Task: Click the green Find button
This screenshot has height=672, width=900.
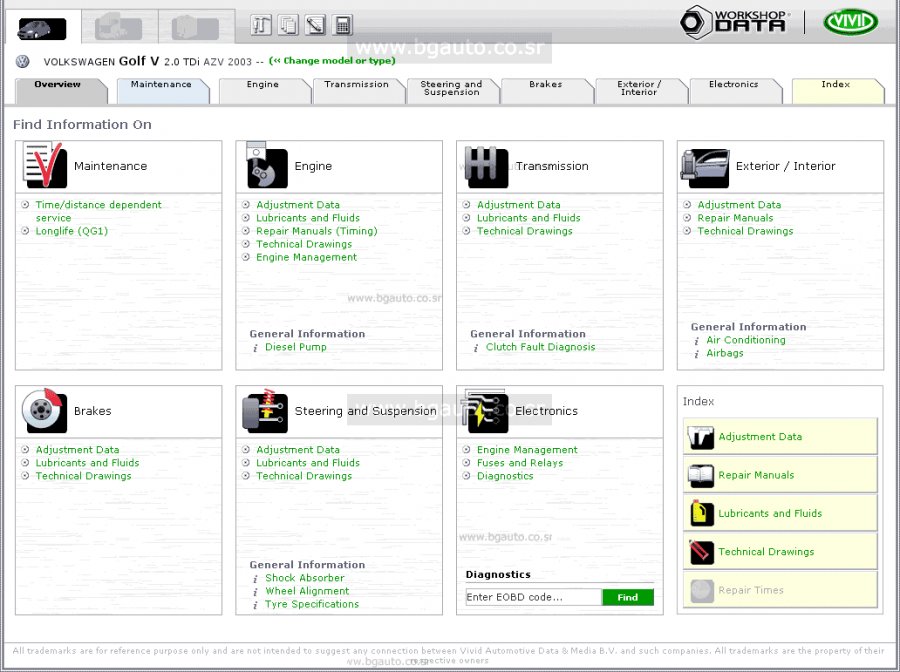Action: 628,597
